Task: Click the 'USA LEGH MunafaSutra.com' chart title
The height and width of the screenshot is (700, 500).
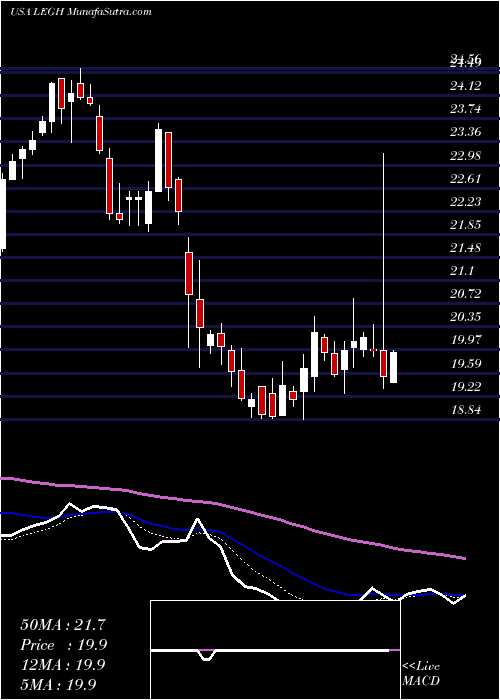Action: (81, 11)
